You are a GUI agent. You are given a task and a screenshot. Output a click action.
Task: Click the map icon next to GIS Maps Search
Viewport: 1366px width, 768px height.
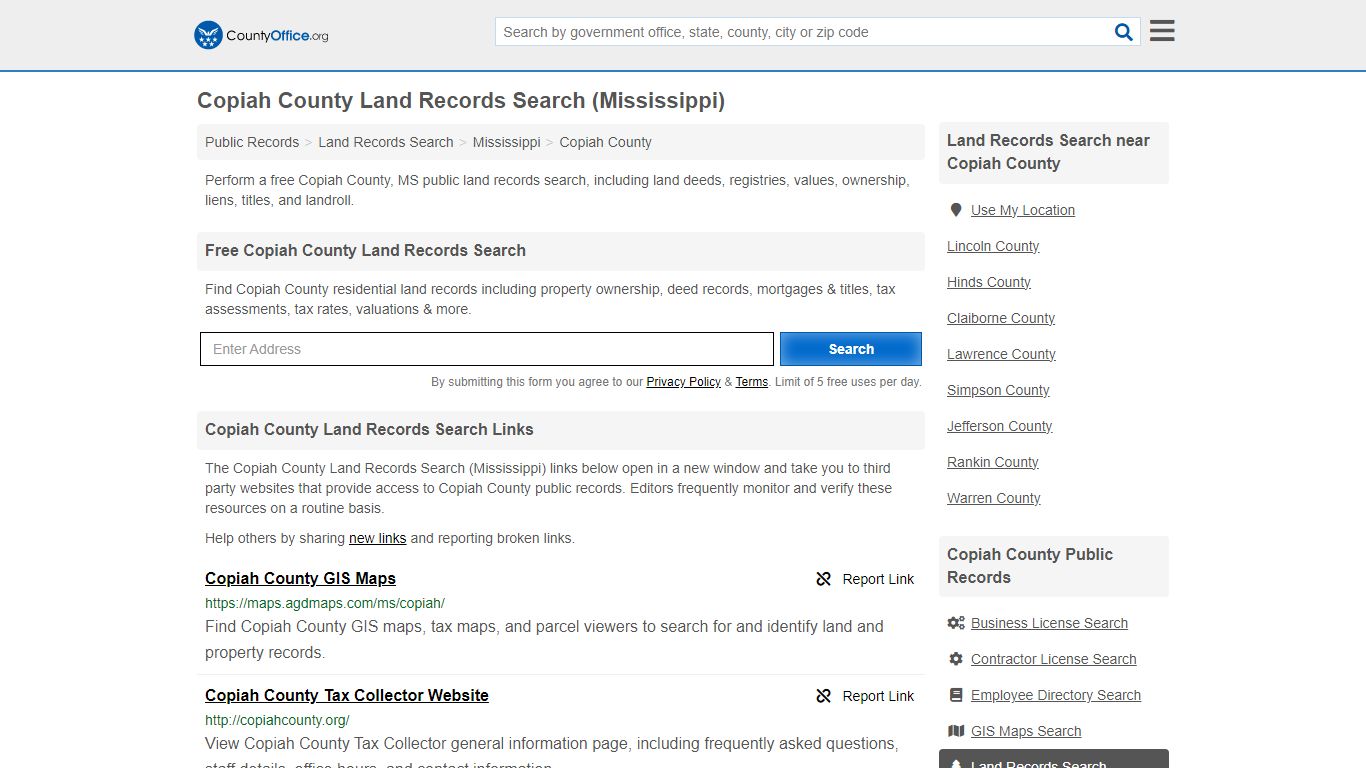pos(956,731)
